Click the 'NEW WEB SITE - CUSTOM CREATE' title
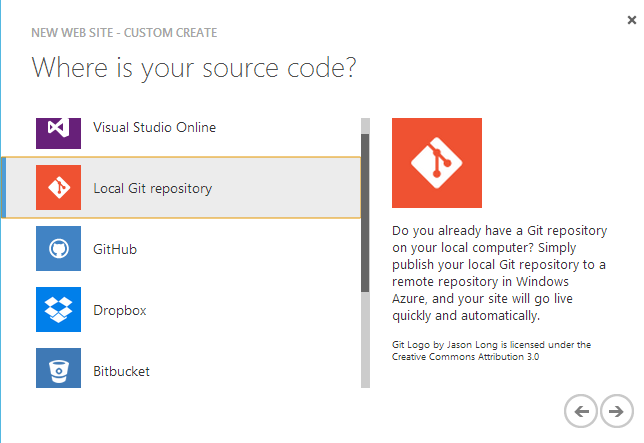 [x=124, y=32]
